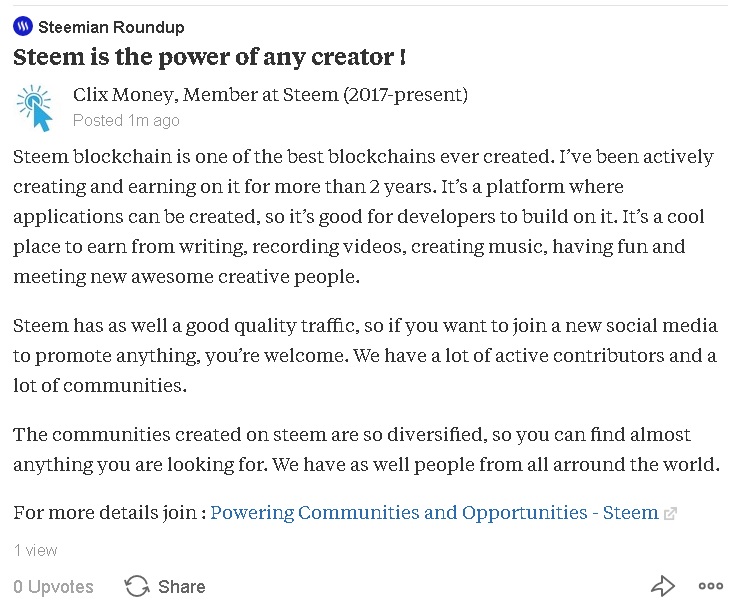Open post title Steem is the power

pos(209,58)
